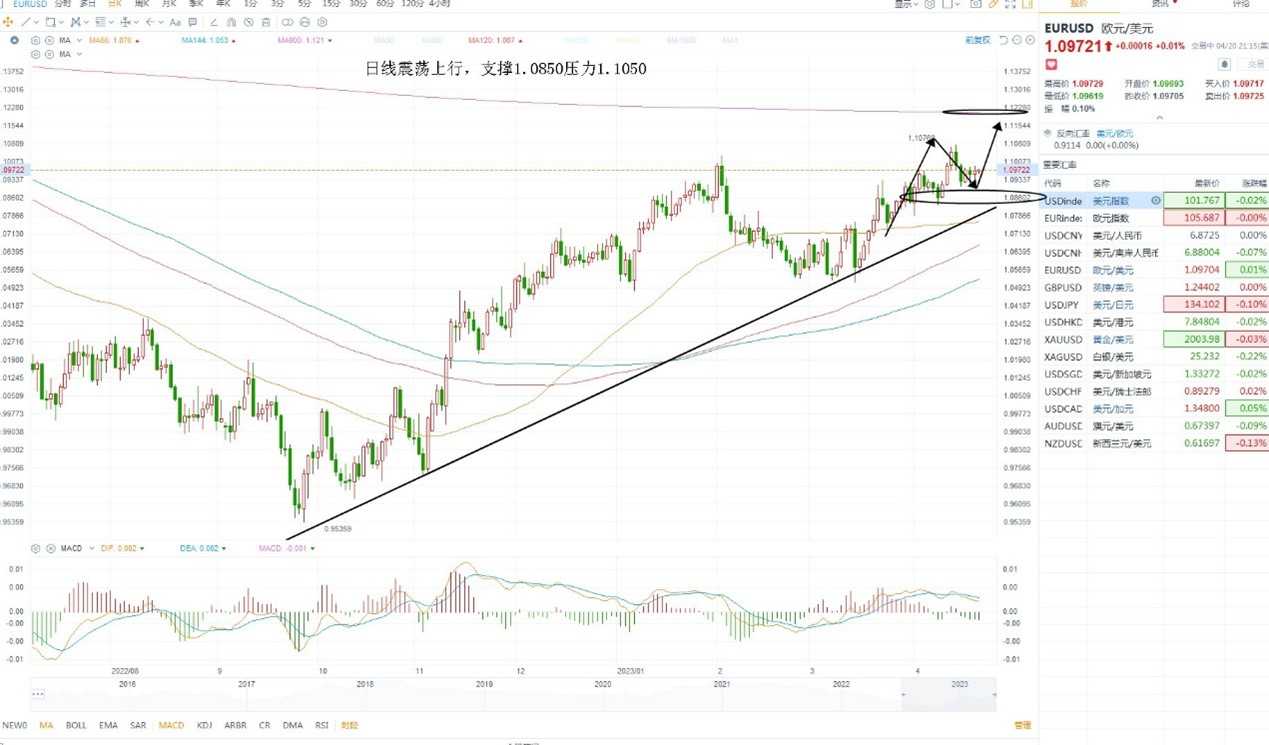Select XAUUSD row in quote list

point(1156,340)
